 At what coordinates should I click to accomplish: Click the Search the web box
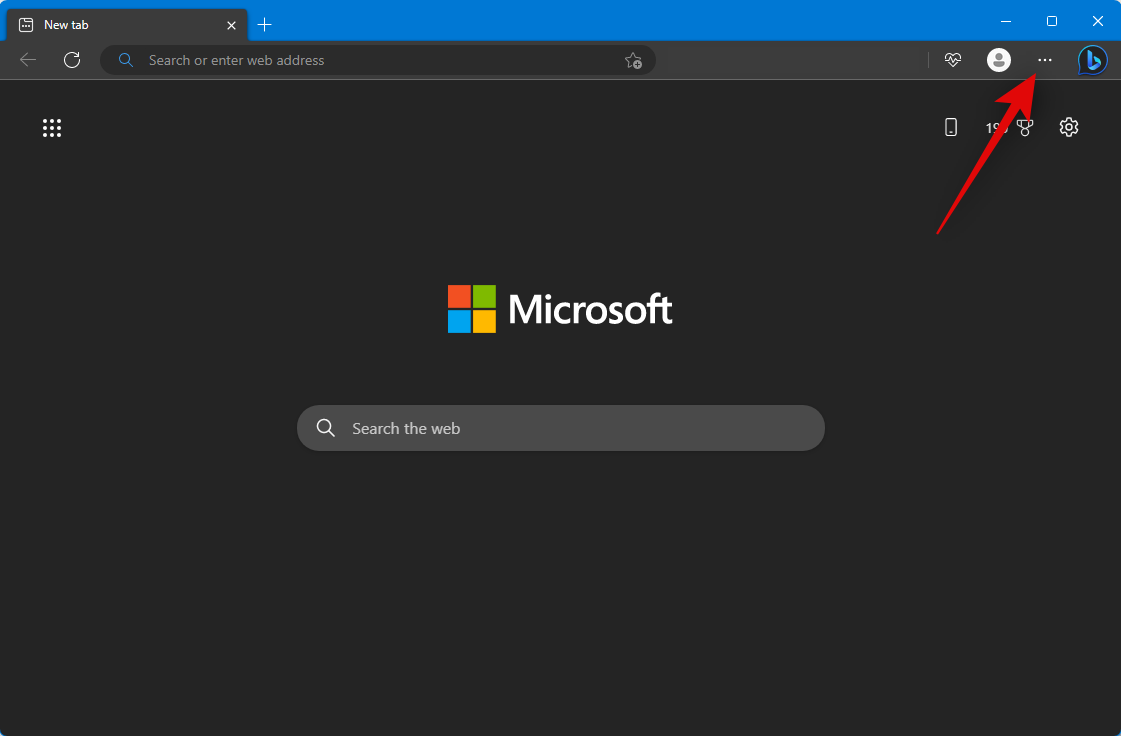[x=580, y=428]
